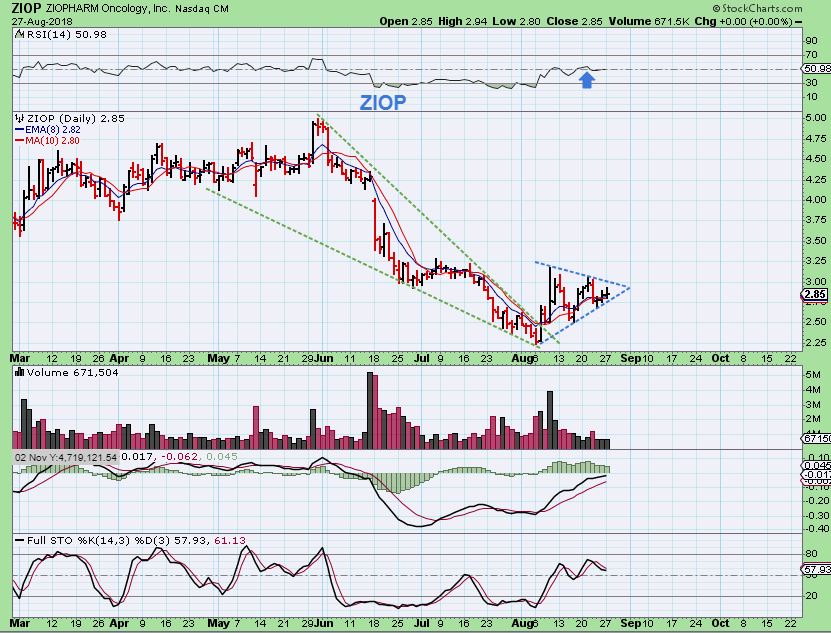Click the candlestick icon beside ZIOP (Daily)
Image resolution: width=831 pixels, height=633 pixels.
pyautogui.click(x=20, y=118)
